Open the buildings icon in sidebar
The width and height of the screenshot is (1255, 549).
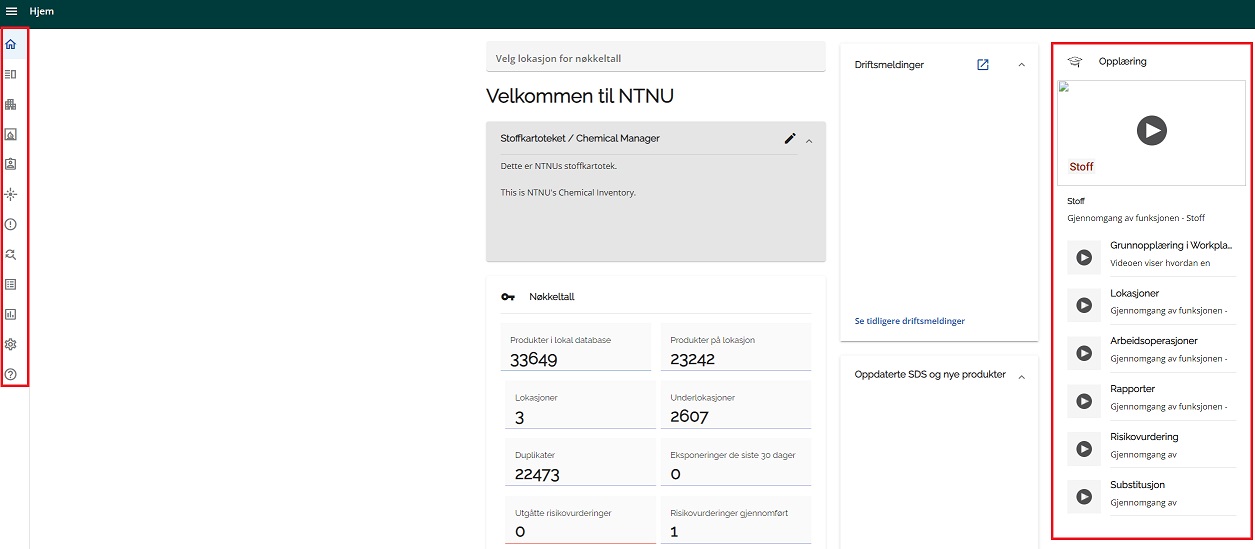[11, 104]
